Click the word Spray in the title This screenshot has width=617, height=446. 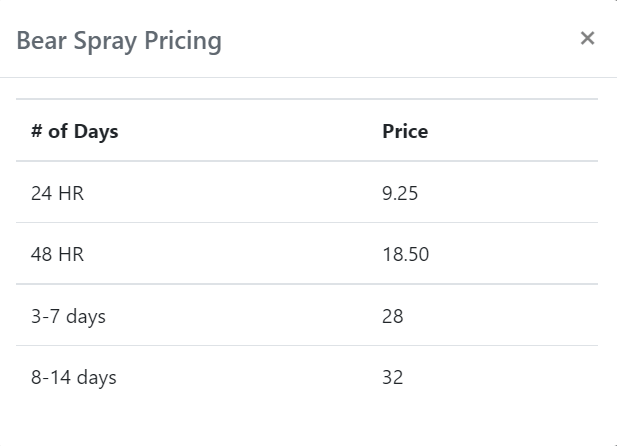coord(105,42)
